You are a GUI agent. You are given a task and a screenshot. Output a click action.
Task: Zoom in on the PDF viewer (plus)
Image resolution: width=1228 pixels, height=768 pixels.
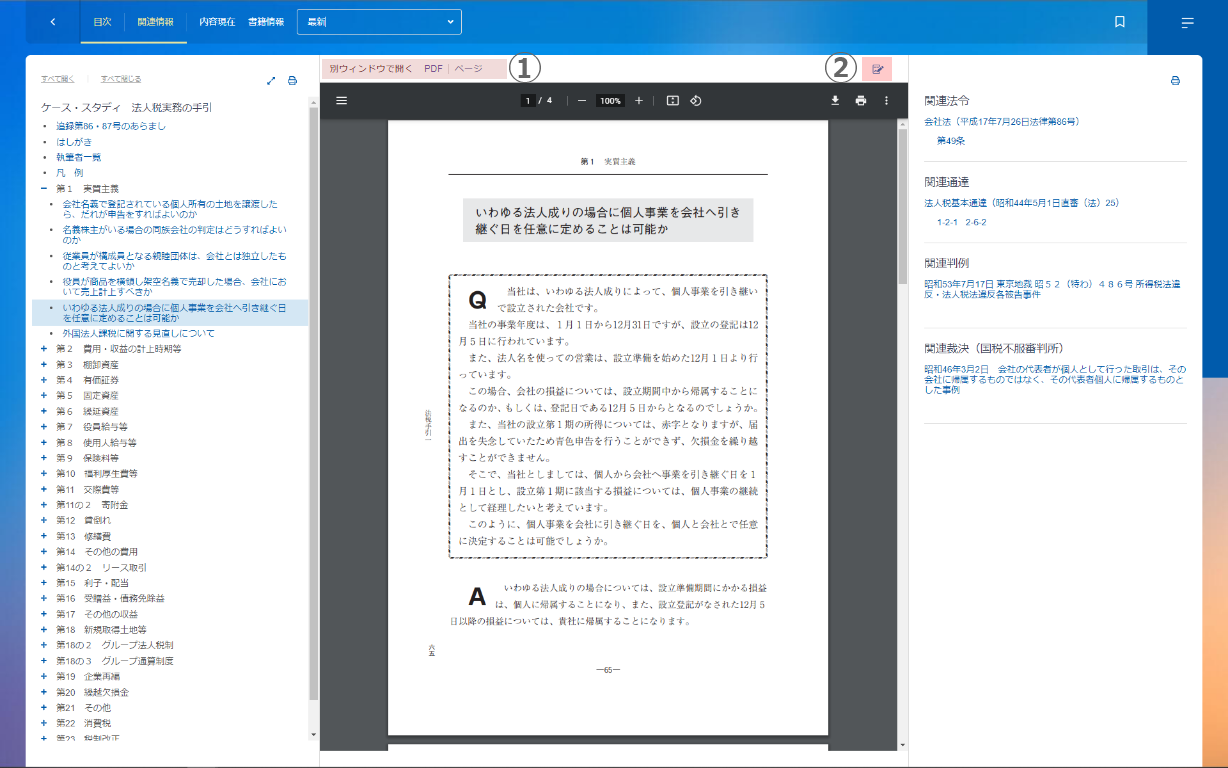[639, 100]
